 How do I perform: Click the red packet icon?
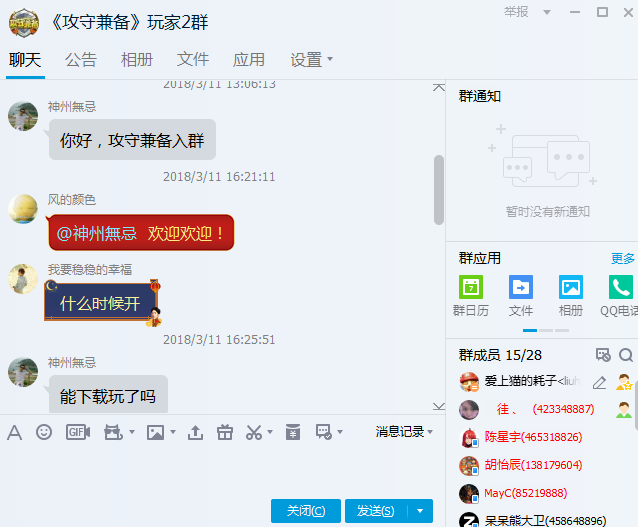(292, 432)
